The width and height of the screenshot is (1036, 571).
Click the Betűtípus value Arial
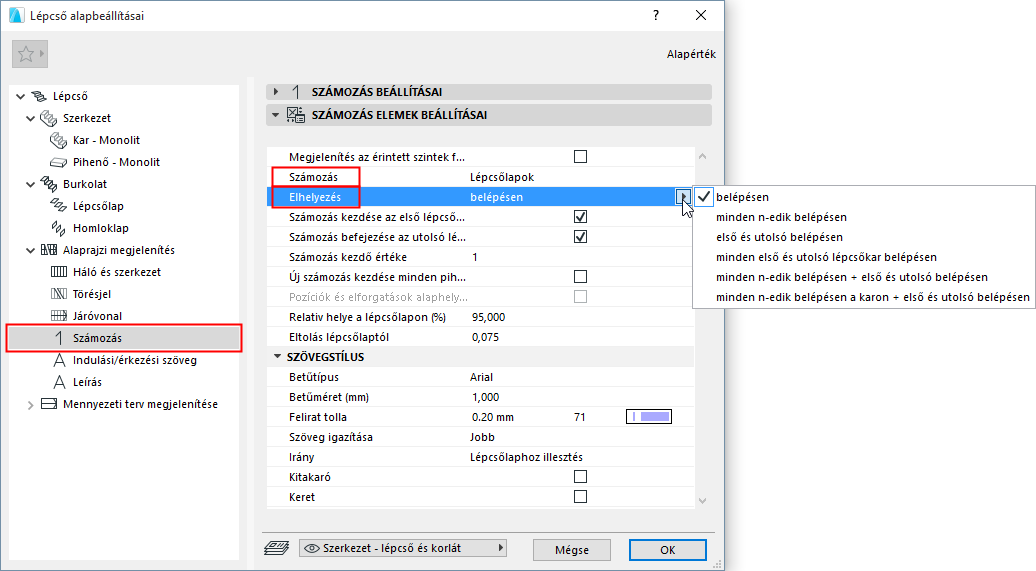coord(481,377)
